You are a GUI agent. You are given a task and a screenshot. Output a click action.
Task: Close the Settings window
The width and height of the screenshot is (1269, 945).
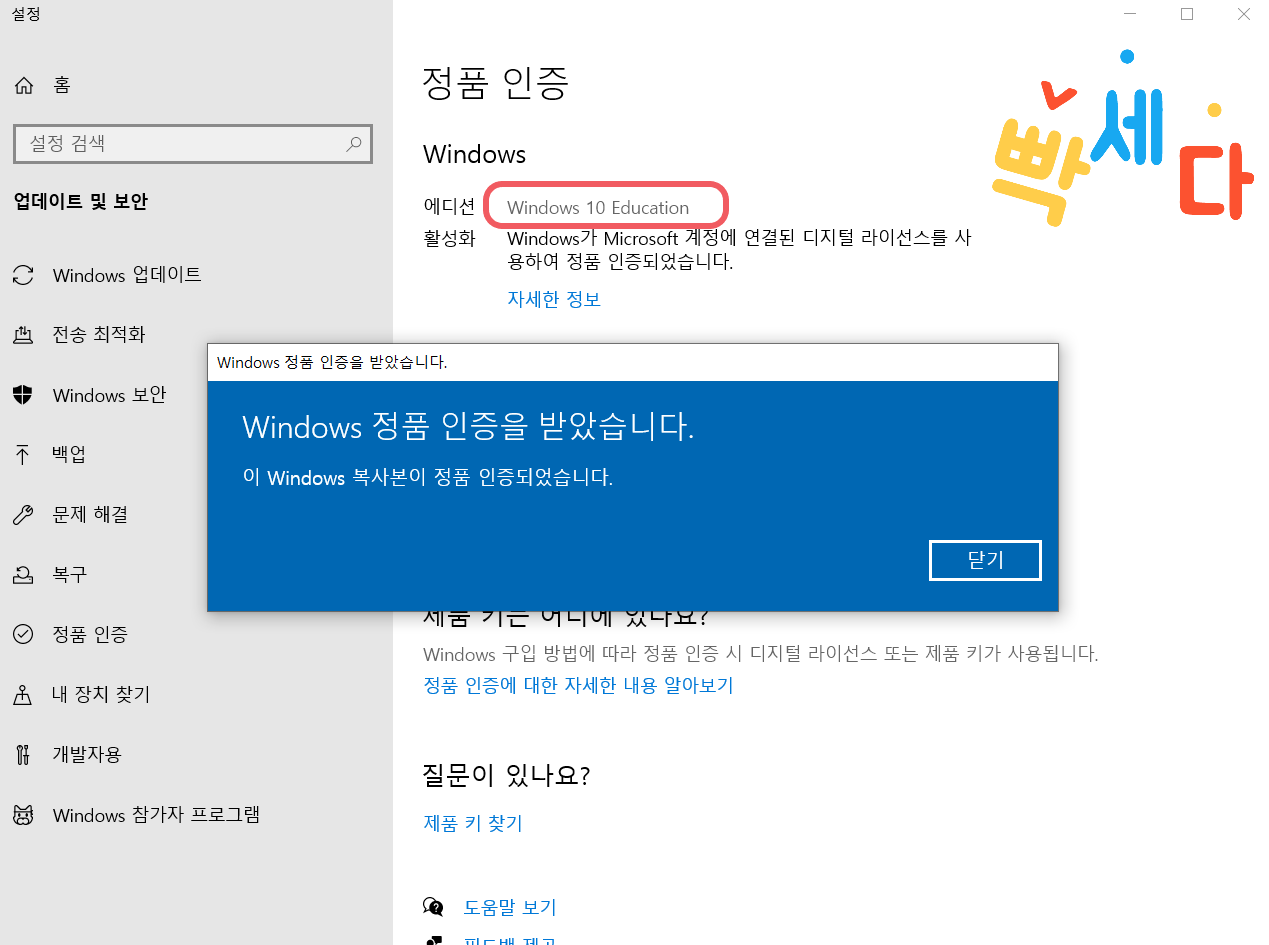coord(1243,14)
